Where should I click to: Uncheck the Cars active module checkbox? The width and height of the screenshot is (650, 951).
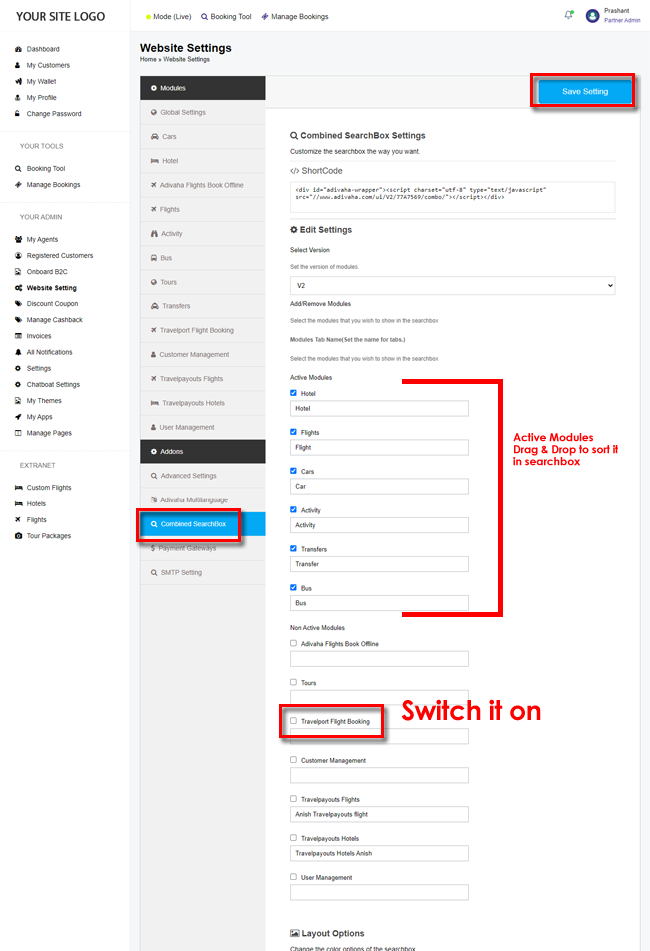point(293,471)
